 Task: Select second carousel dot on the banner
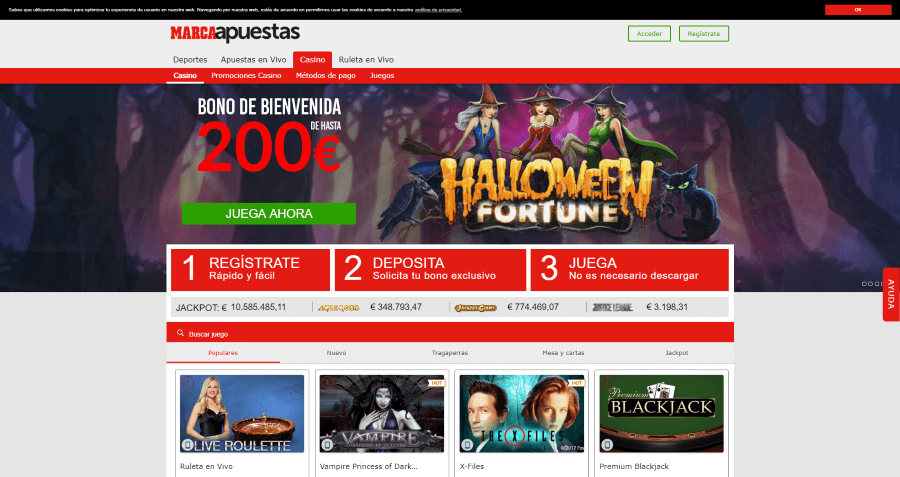870,284
